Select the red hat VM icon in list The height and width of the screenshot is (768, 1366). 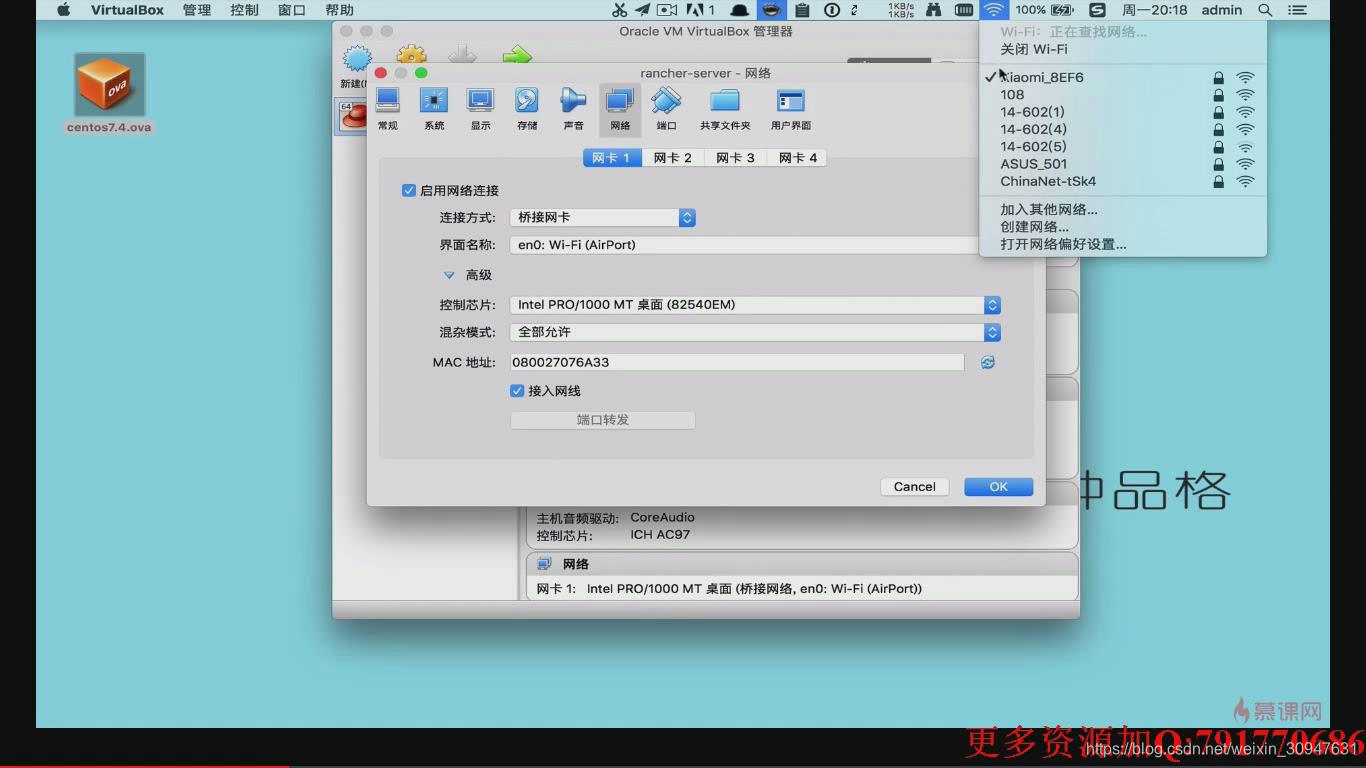point(353,117)
